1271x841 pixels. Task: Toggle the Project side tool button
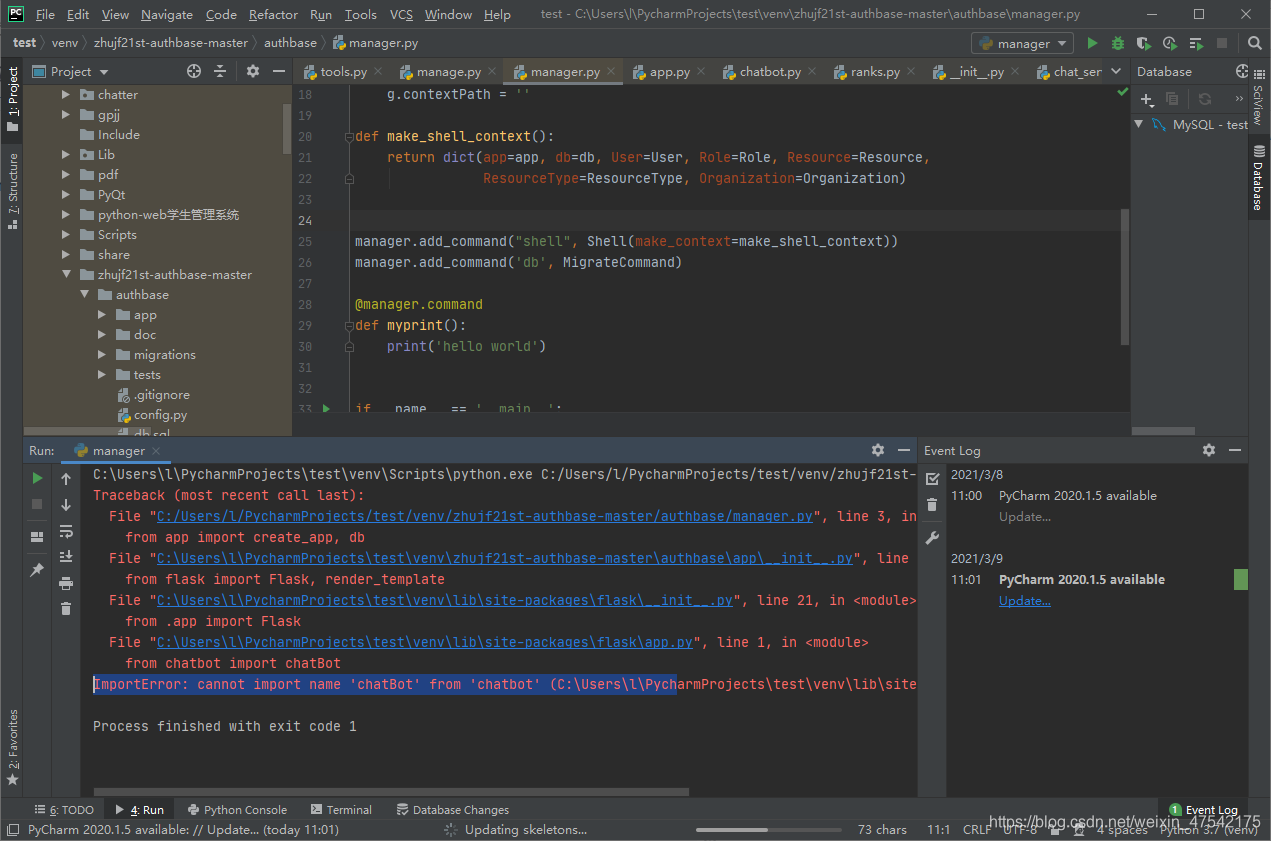(12, 97)
